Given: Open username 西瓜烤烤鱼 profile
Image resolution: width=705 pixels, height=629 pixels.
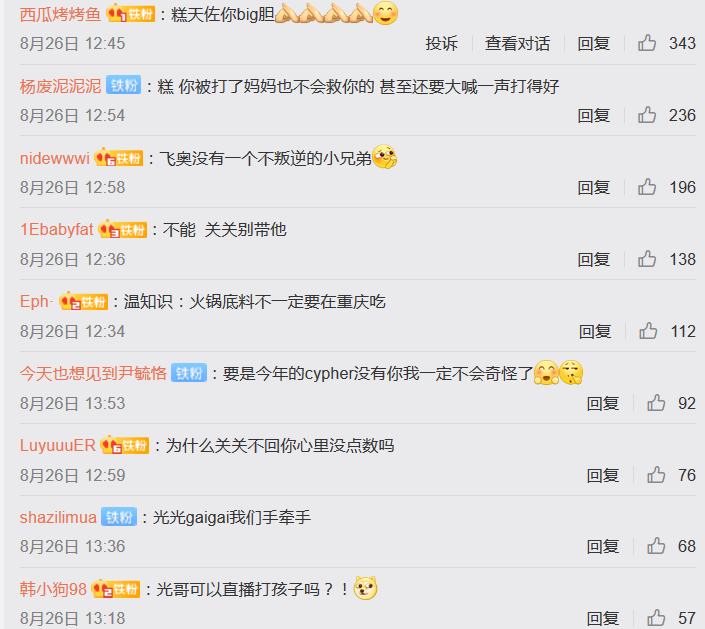Looking at the screenshot, I should click(x=60, y=14).
